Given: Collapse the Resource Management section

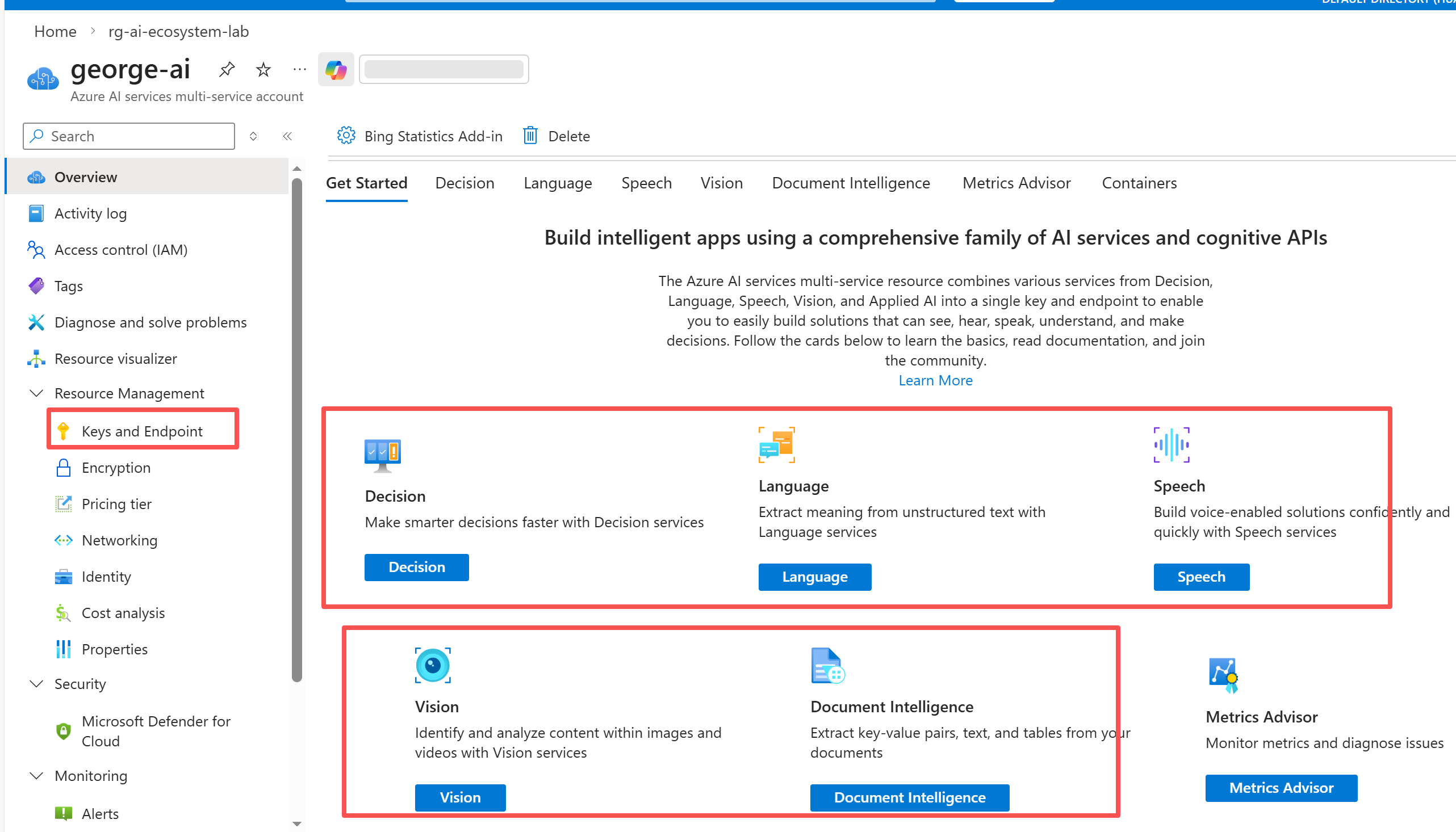Looking at the screenshot, I should pos(36,393).
